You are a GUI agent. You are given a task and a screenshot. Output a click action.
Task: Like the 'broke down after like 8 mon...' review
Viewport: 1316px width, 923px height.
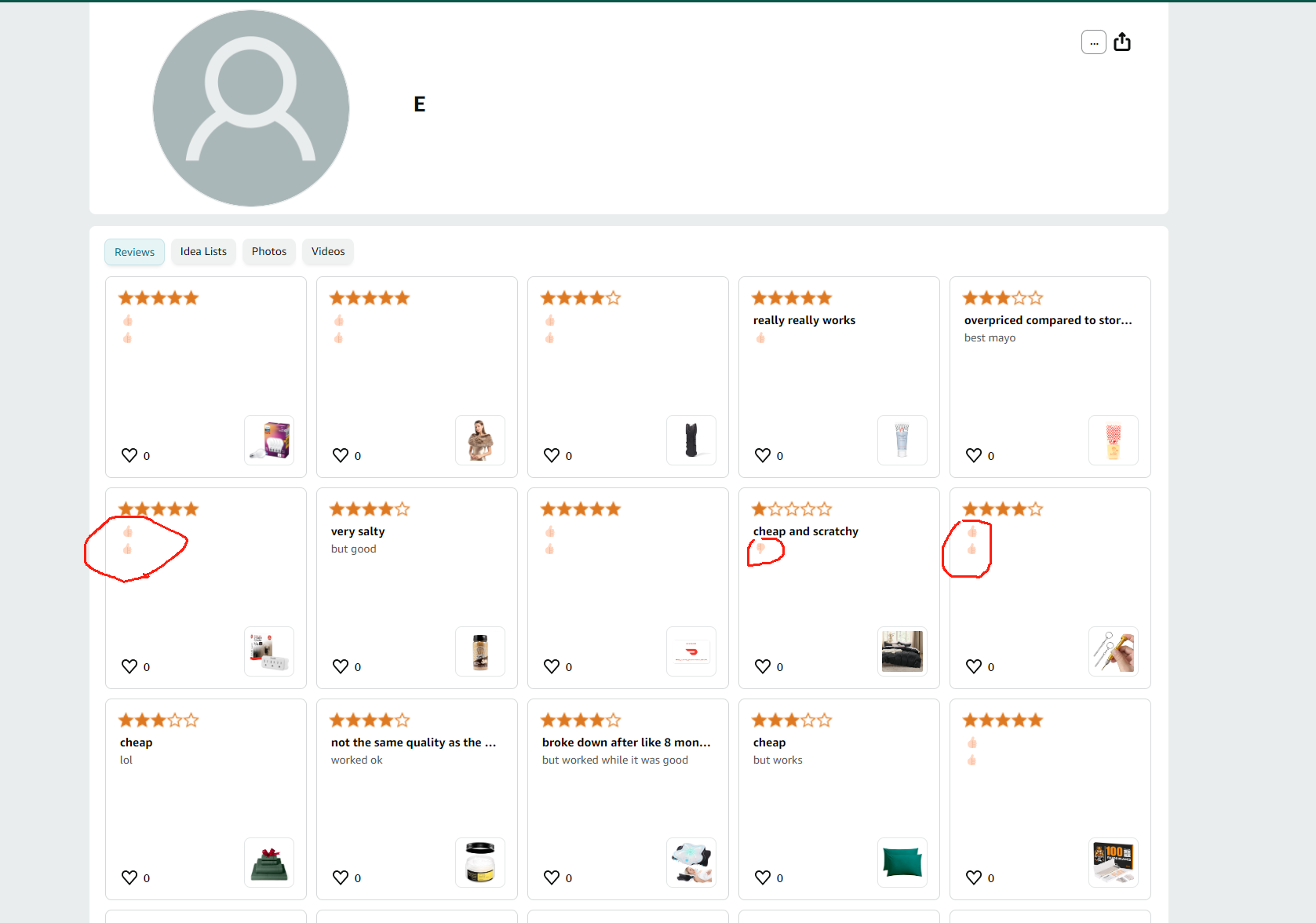click(552, 877)
